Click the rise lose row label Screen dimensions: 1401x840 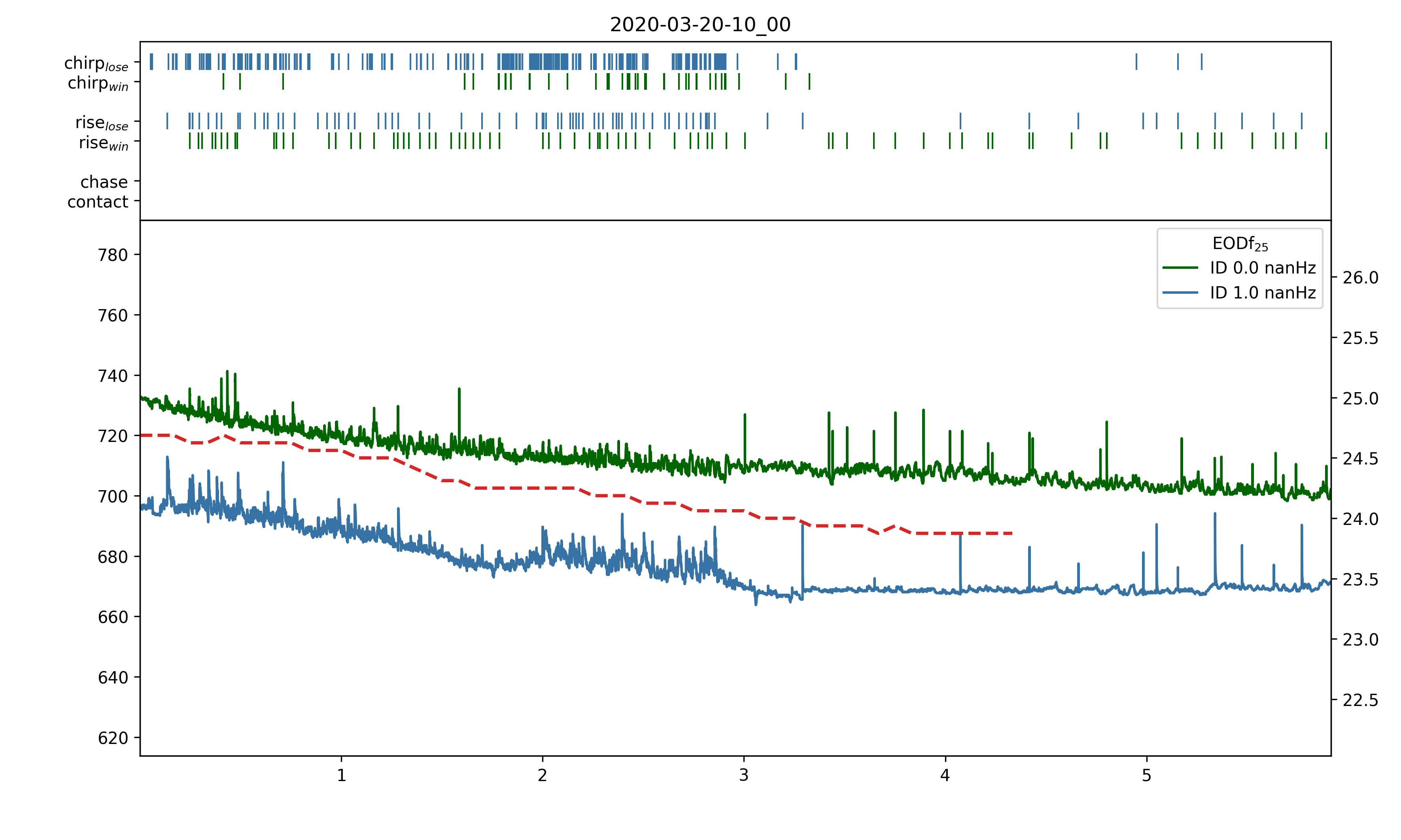[102, 123]
